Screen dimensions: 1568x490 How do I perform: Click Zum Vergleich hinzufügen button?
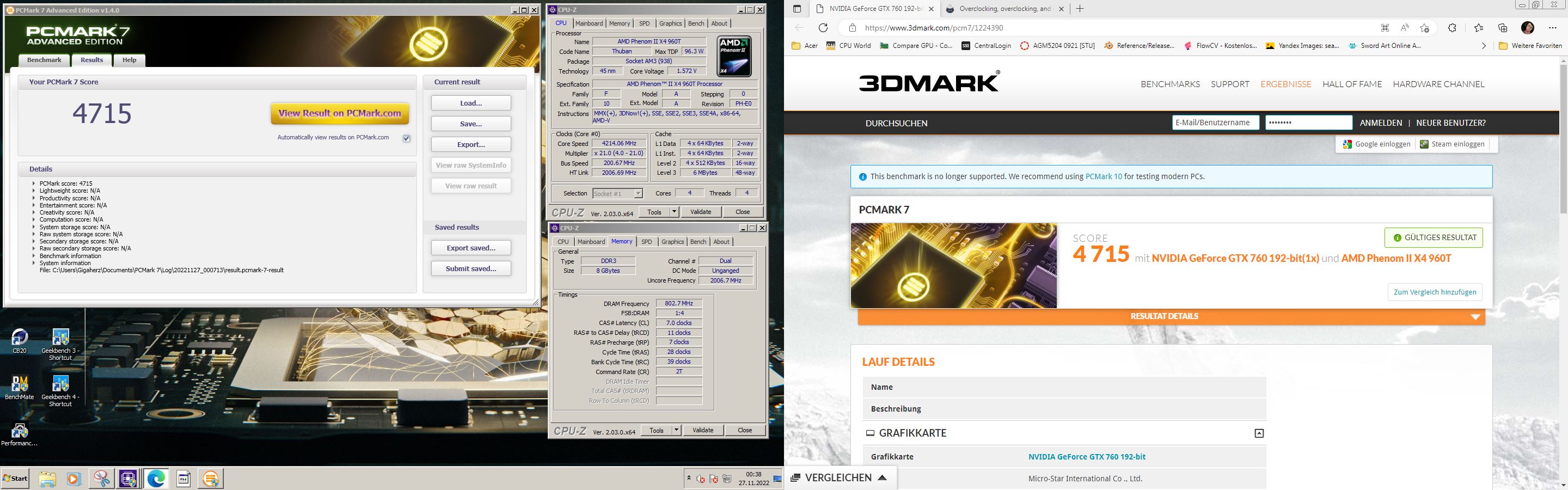click(1435, 292)
